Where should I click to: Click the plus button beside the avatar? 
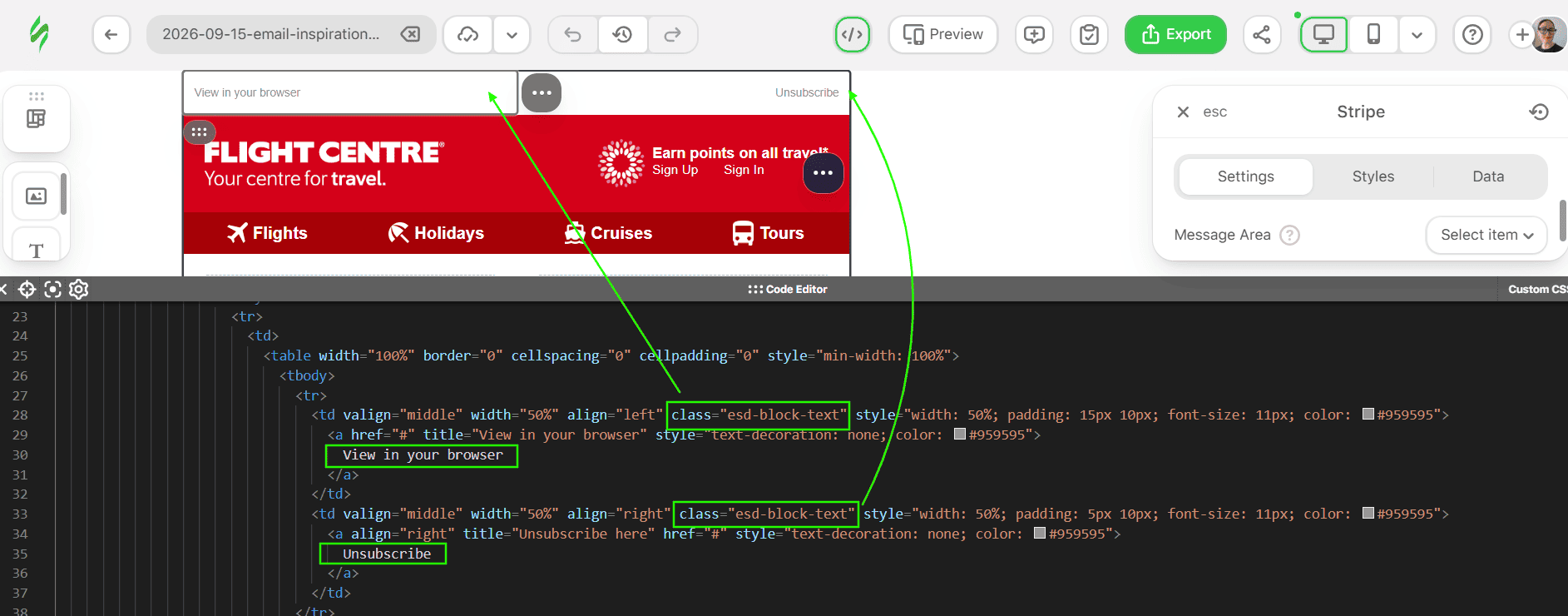[x=1521, y=35]
